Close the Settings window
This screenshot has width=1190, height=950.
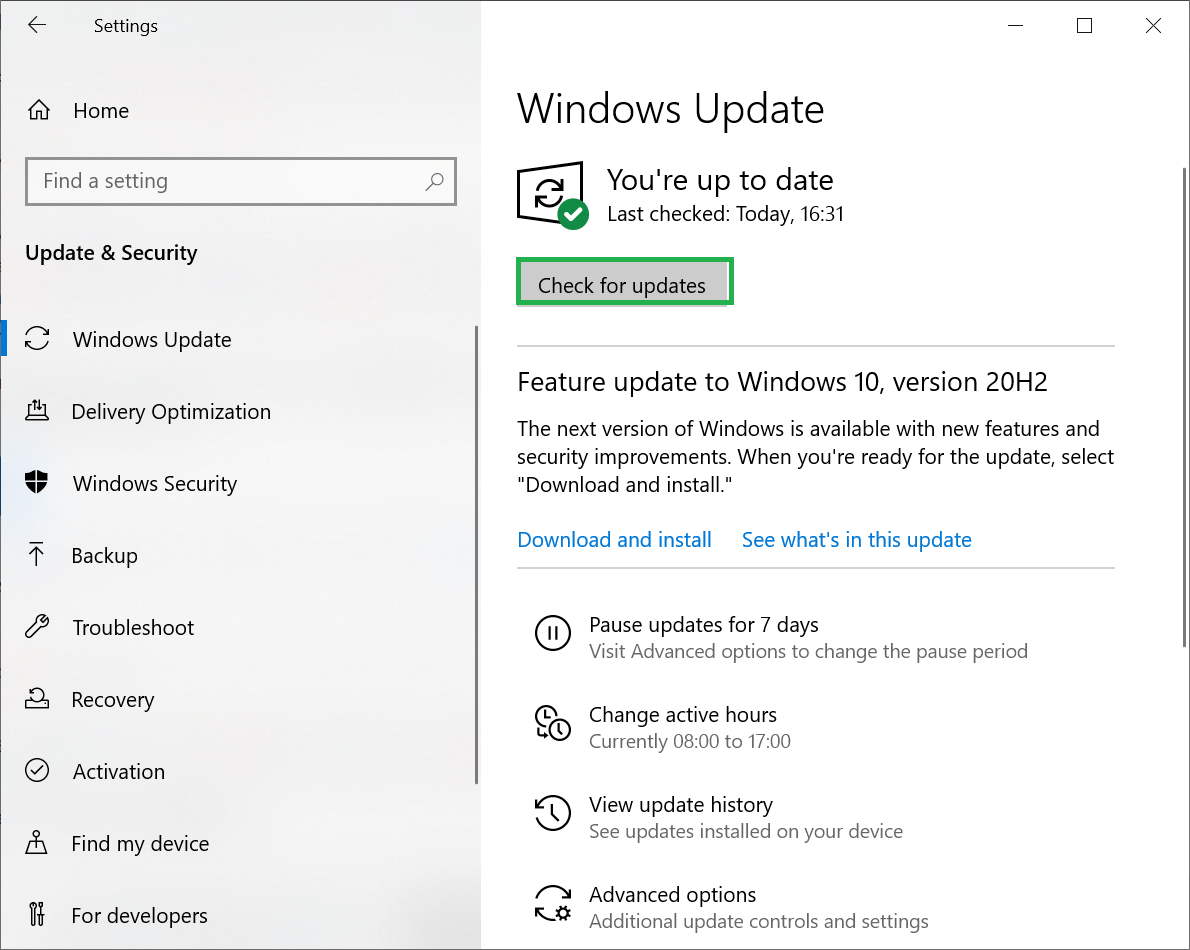click(x=1154, y=26)
